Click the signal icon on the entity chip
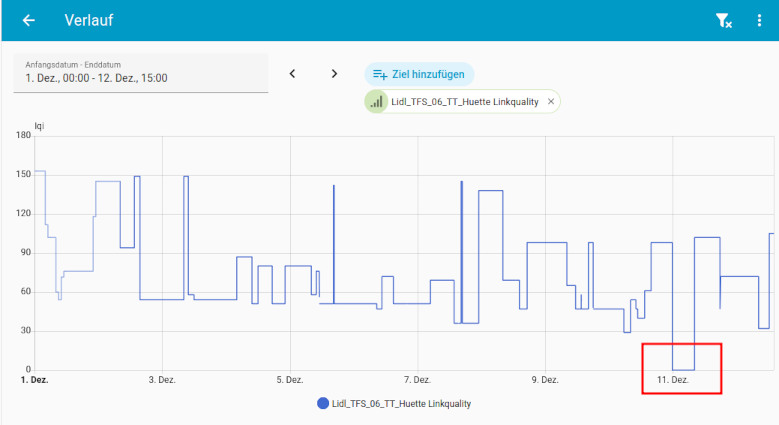The width and height of the screenshot is (779, 425). [376, 101]
